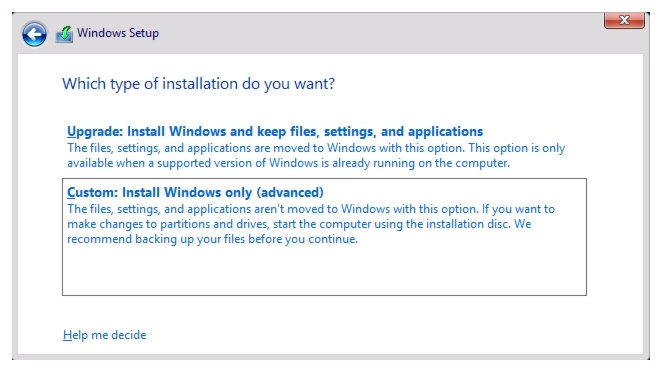Click 'available when a supported version' text line
663x373 pixels.
click(288, 163)
